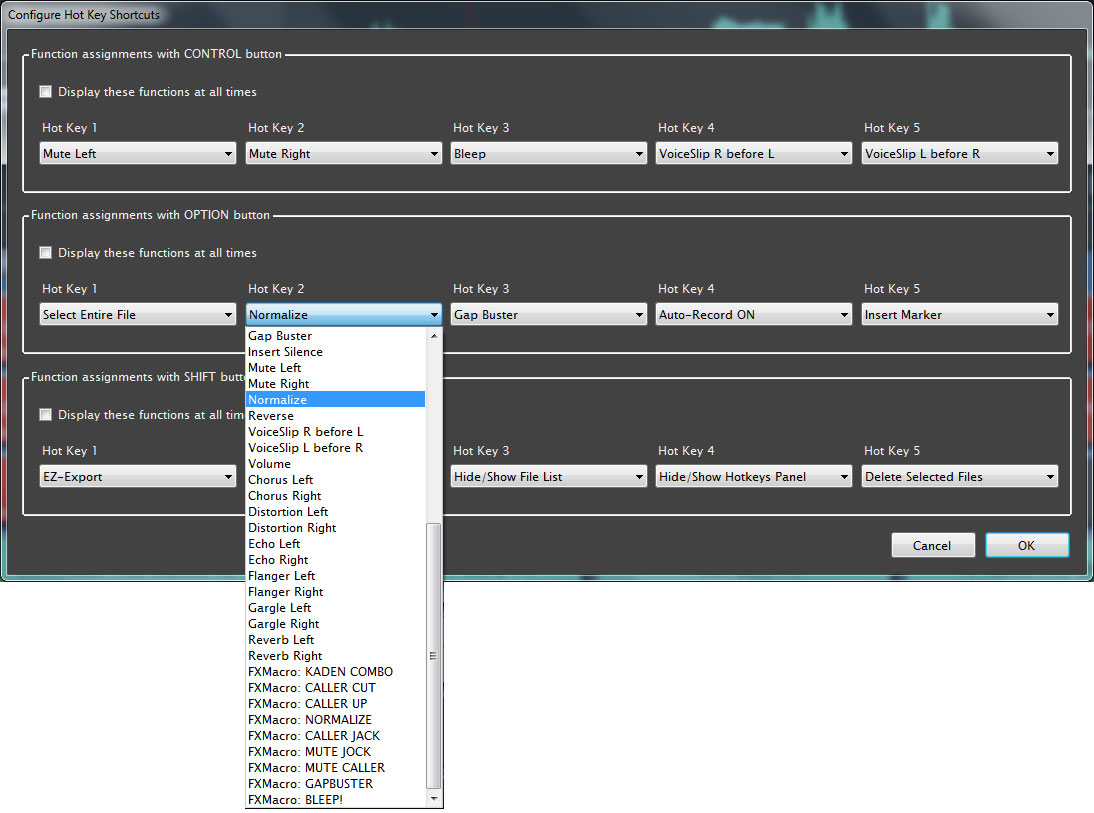Choose 'FXMacro: MUTE CALLER' entry
1094x813 pixels.
[x=336, y=768]
